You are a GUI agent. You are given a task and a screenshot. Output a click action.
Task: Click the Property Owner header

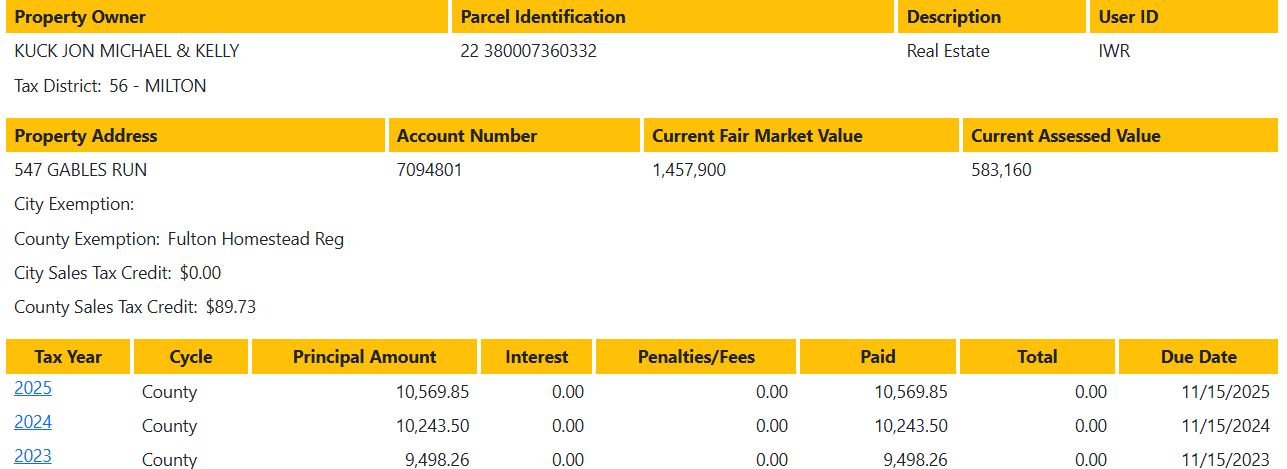point(80,17)
